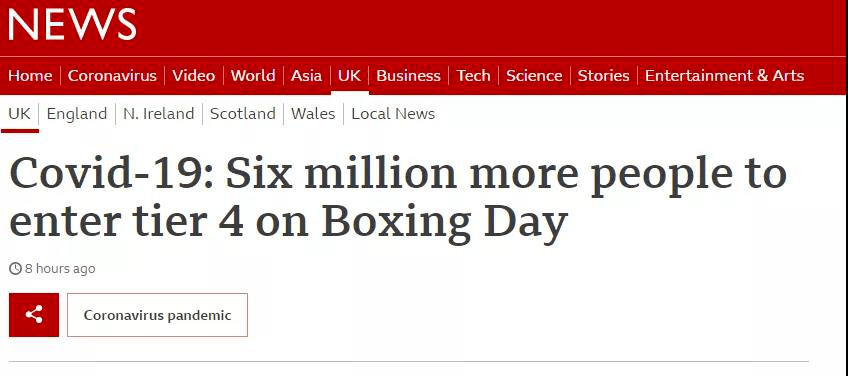Open the Business section
This screenshot has width=848, height=376.
pos(408,76)
